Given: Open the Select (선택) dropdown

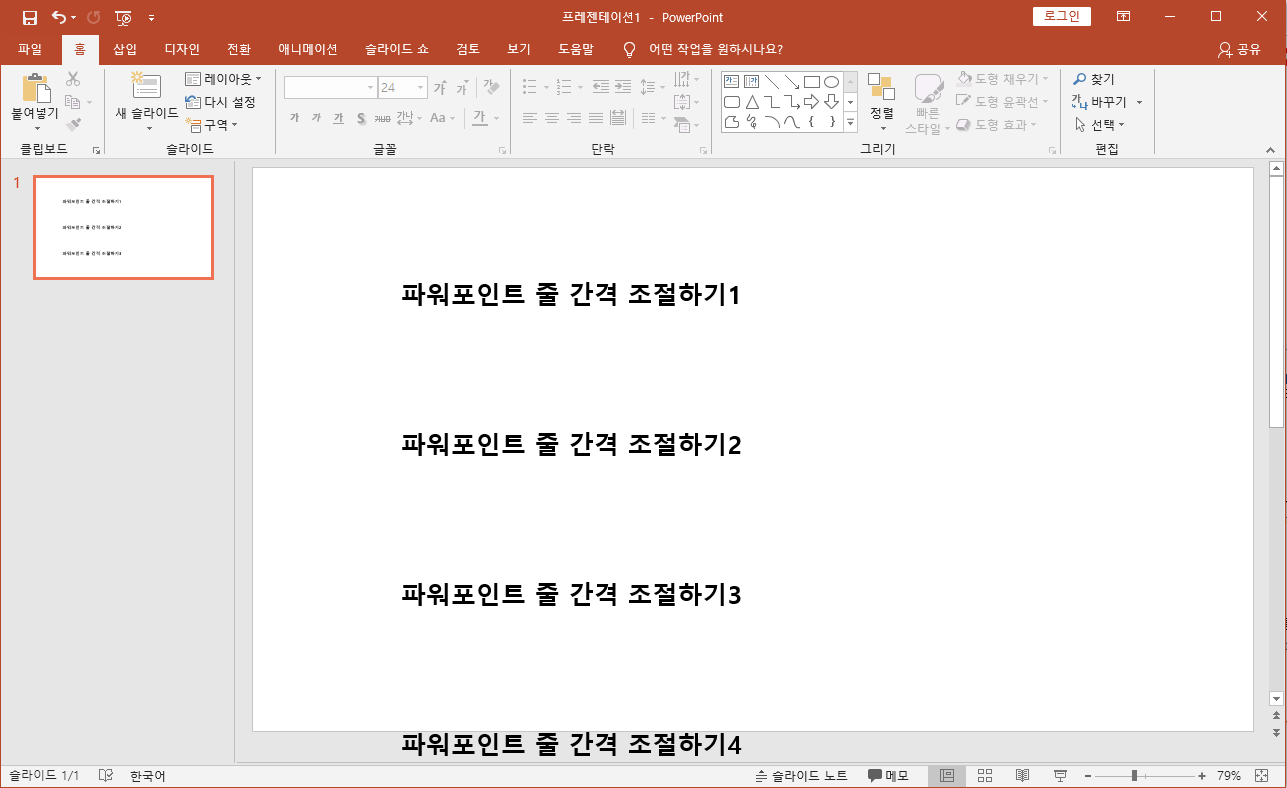Looking at the screenshot, I should (x=1099, y=125).
